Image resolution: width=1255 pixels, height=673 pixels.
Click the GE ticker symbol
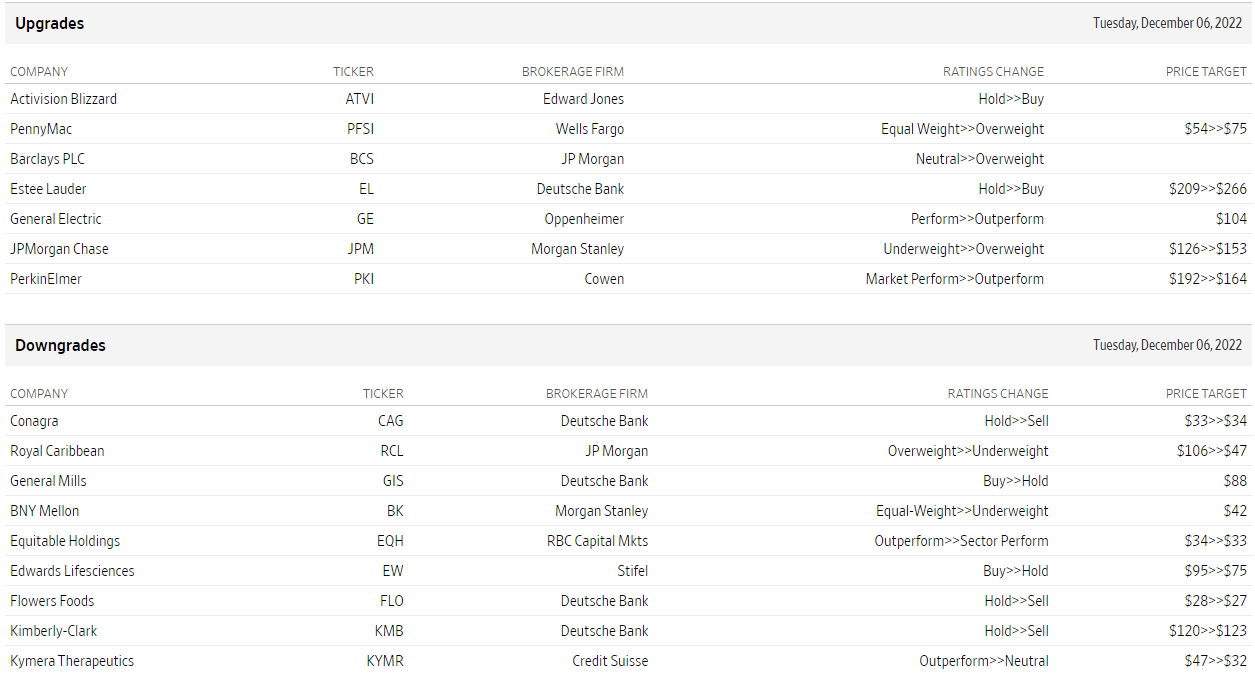(x=365, y=219)
